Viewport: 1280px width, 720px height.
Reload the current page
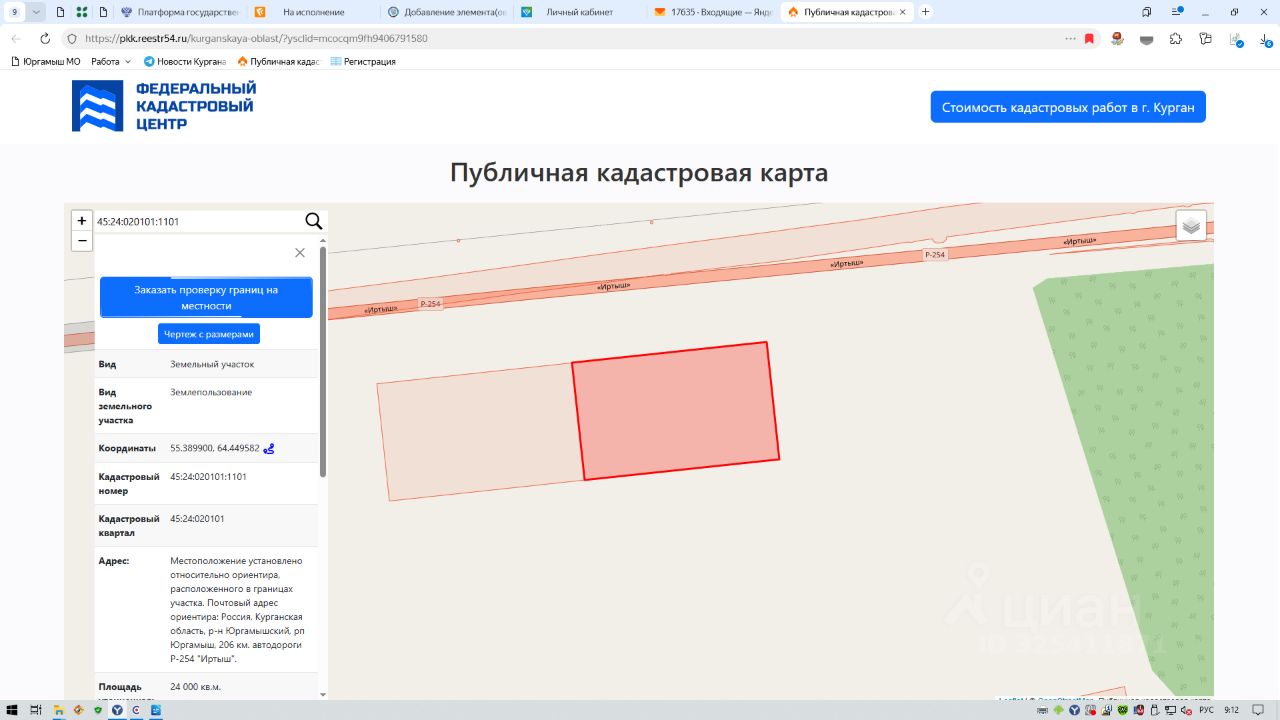pos(45,38)
